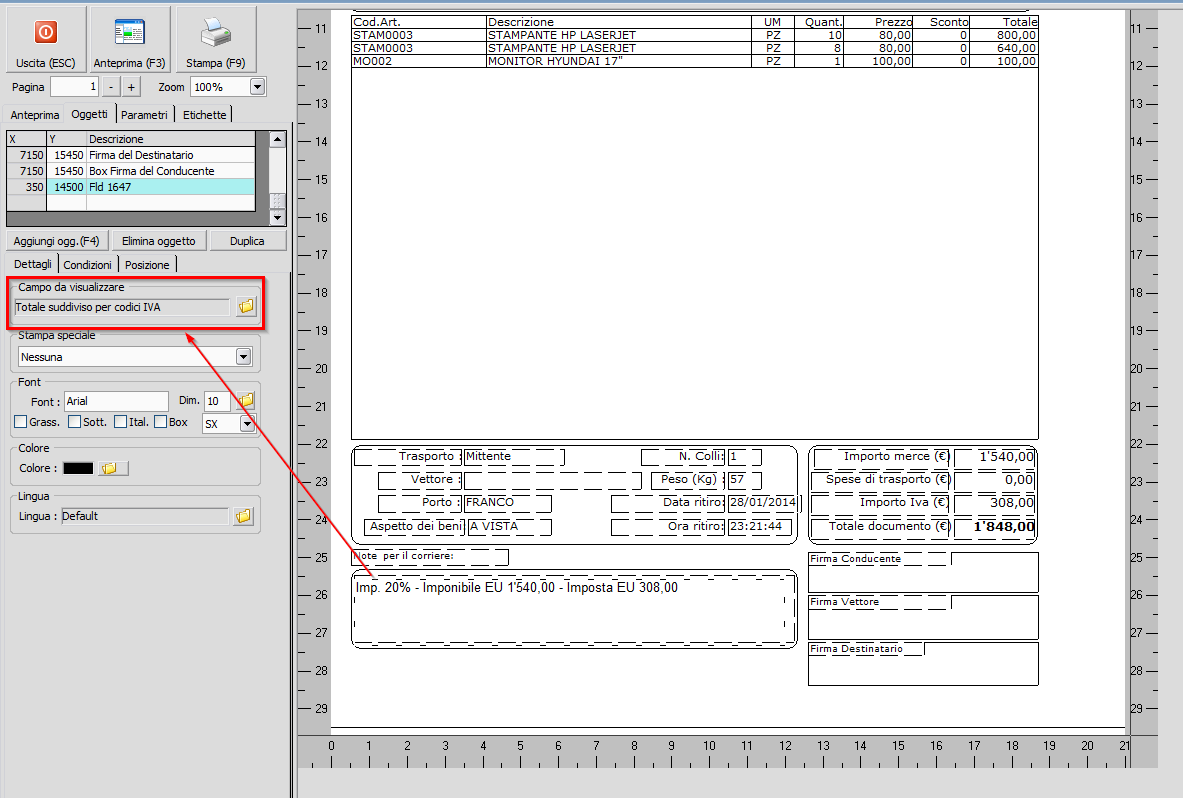Click the Stampa (F9) printer icon
Screen dimensions: 1183x798
point(216,33)
